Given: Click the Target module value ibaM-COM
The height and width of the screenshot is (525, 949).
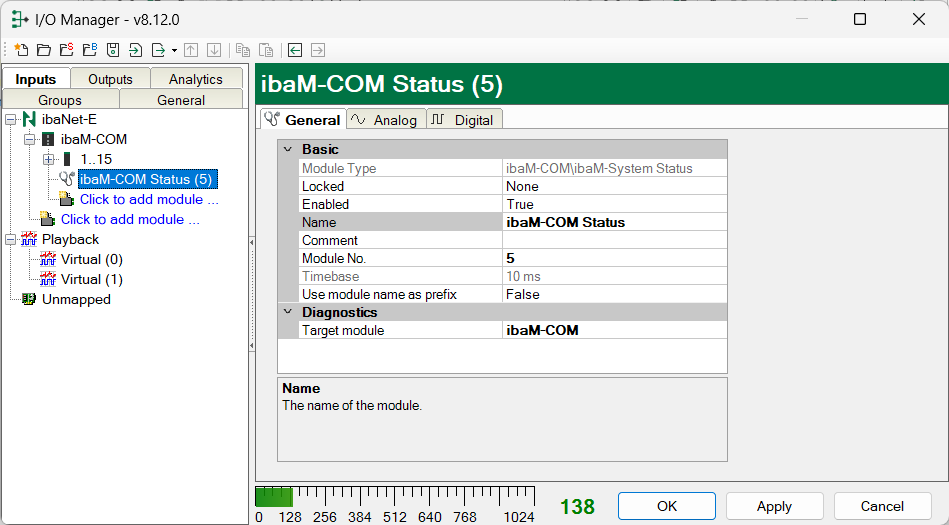Looking at the screenshot, I should point(615,330).
